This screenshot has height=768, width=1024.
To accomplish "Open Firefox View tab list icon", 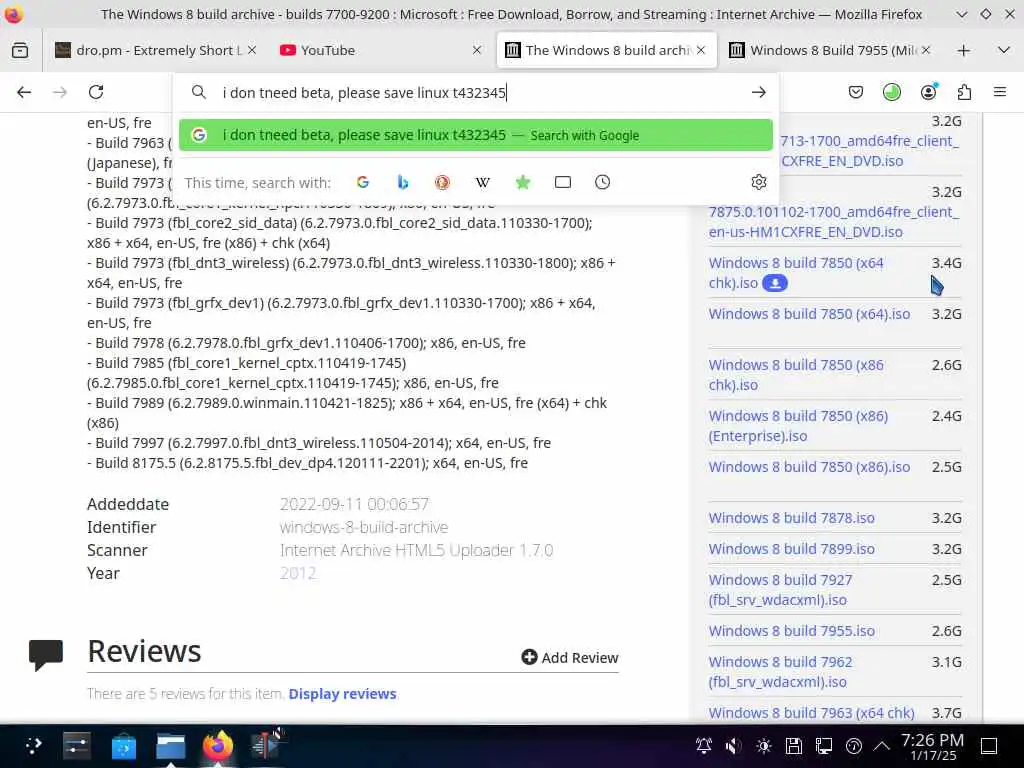I will coord(20,50).
